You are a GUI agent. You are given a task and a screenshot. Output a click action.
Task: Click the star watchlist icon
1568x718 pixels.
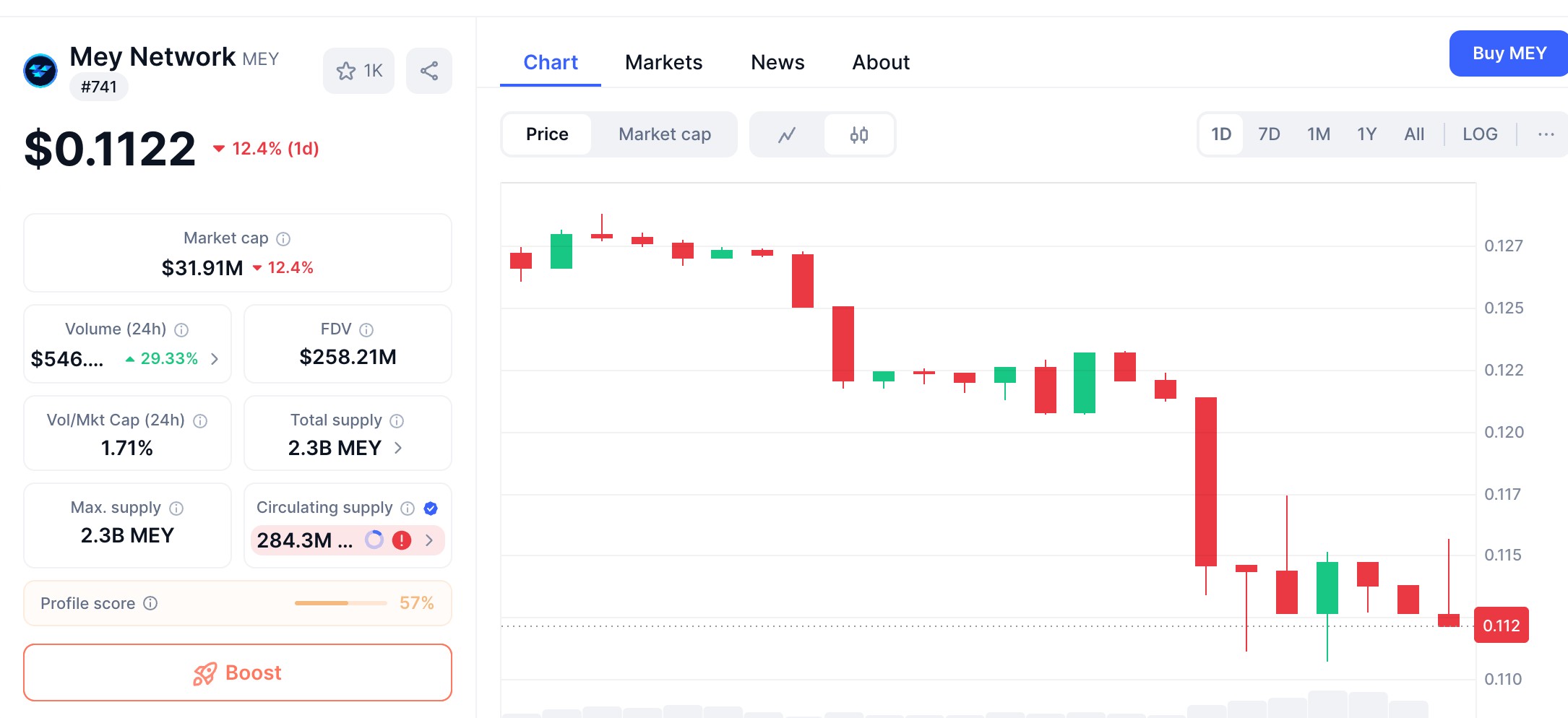click(346, 71)
